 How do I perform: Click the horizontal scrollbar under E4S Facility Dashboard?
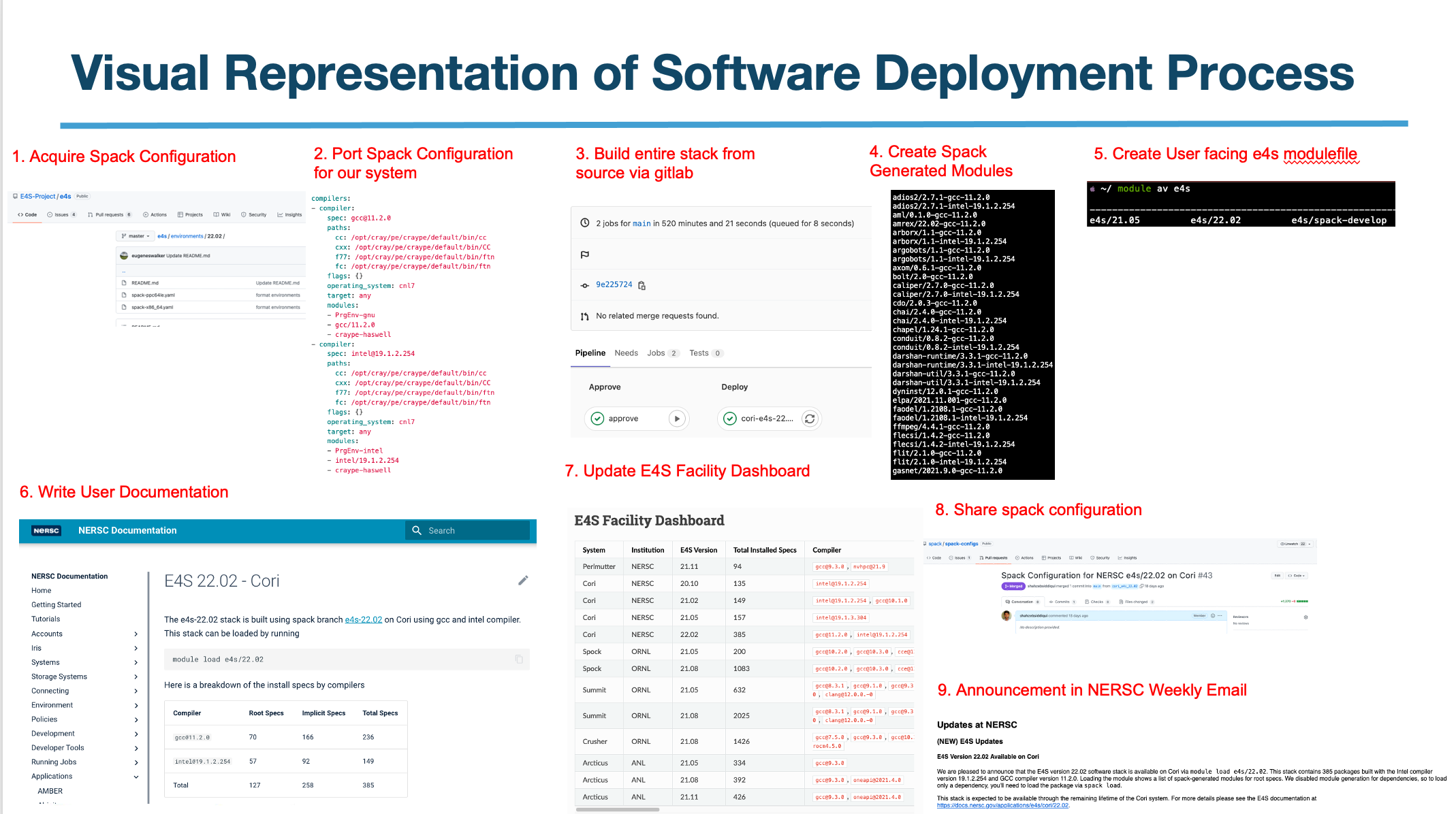617,809
